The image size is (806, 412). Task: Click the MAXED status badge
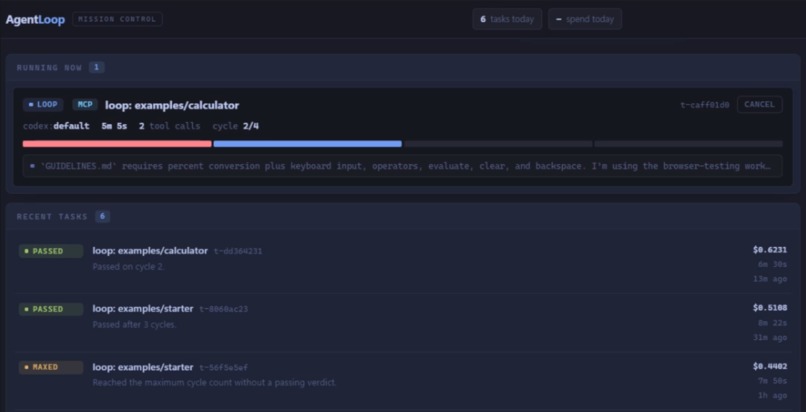pyautogui.click(x=51, y=367)
